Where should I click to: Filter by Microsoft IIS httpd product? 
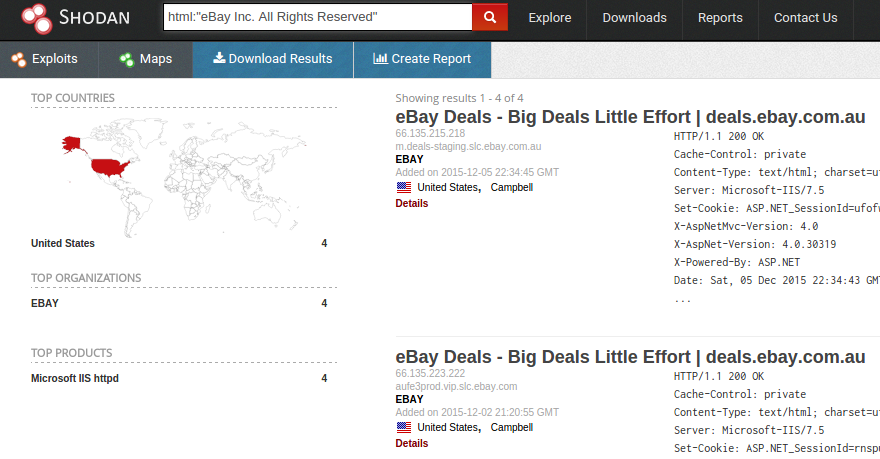pyautogui.click(x=75, y=379)
